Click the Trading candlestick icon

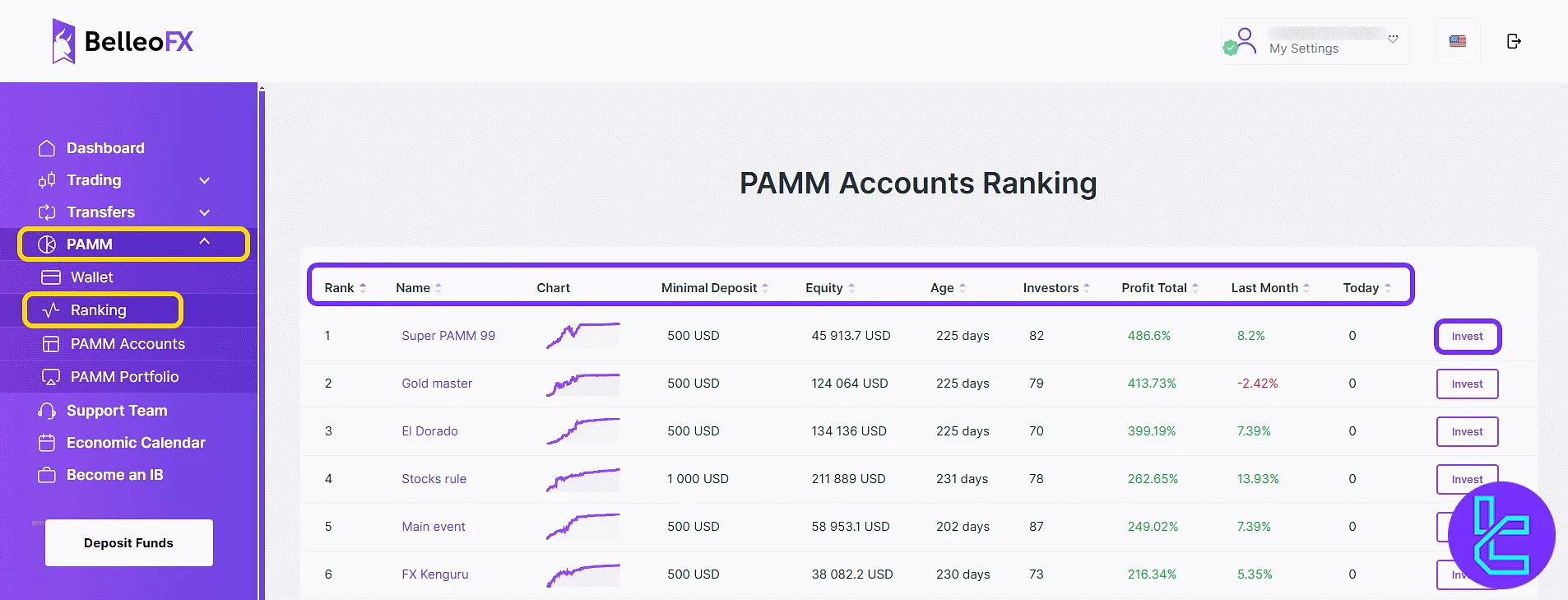(47, 180)
